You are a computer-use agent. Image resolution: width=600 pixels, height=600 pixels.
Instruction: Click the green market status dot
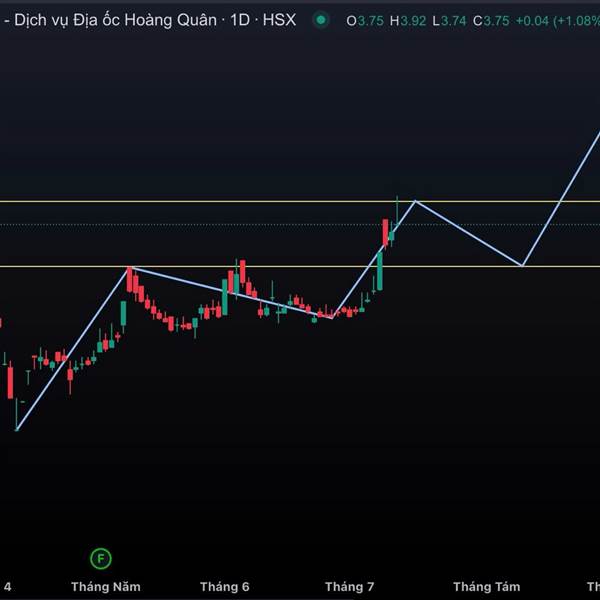coord(321,20)
